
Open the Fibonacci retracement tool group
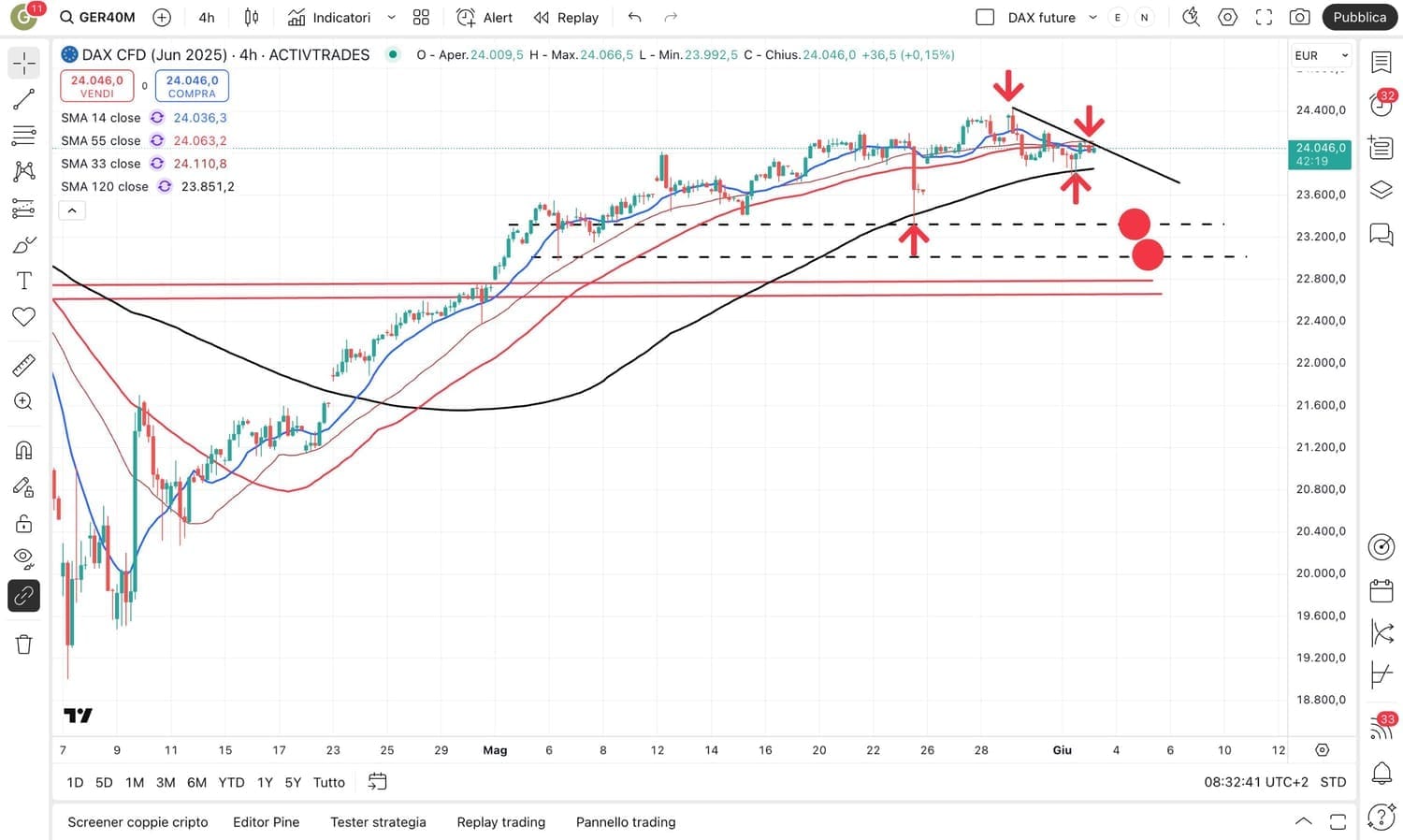point(23,136)
